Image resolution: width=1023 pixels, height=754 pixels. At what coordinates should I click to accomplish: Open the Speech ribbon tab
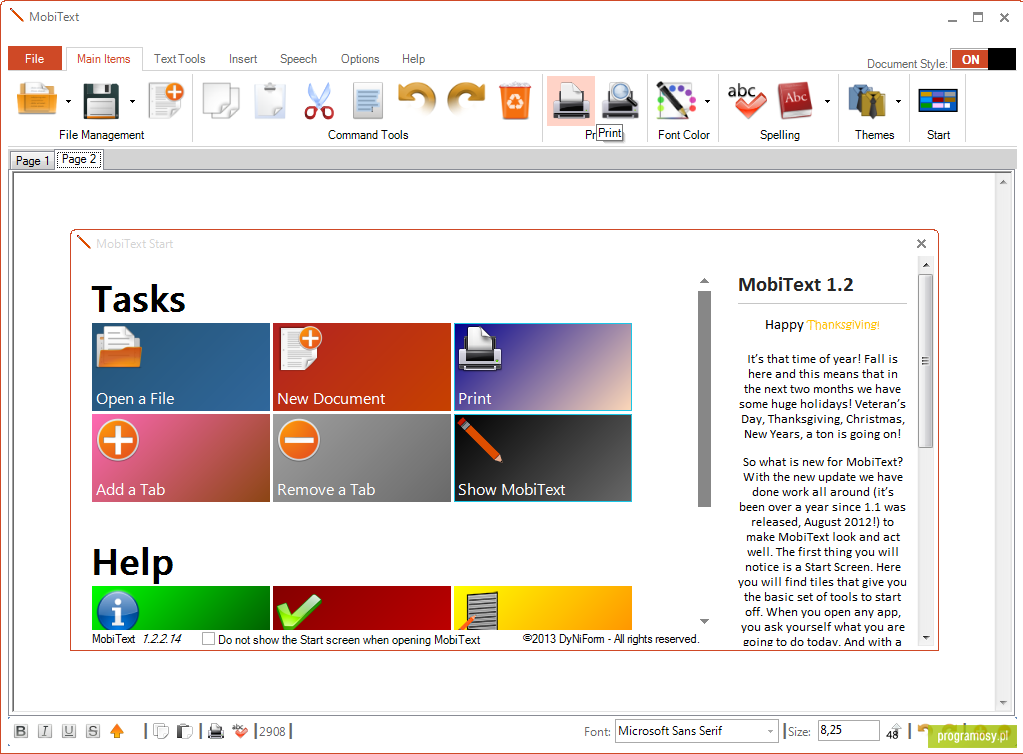click(298, 59)
